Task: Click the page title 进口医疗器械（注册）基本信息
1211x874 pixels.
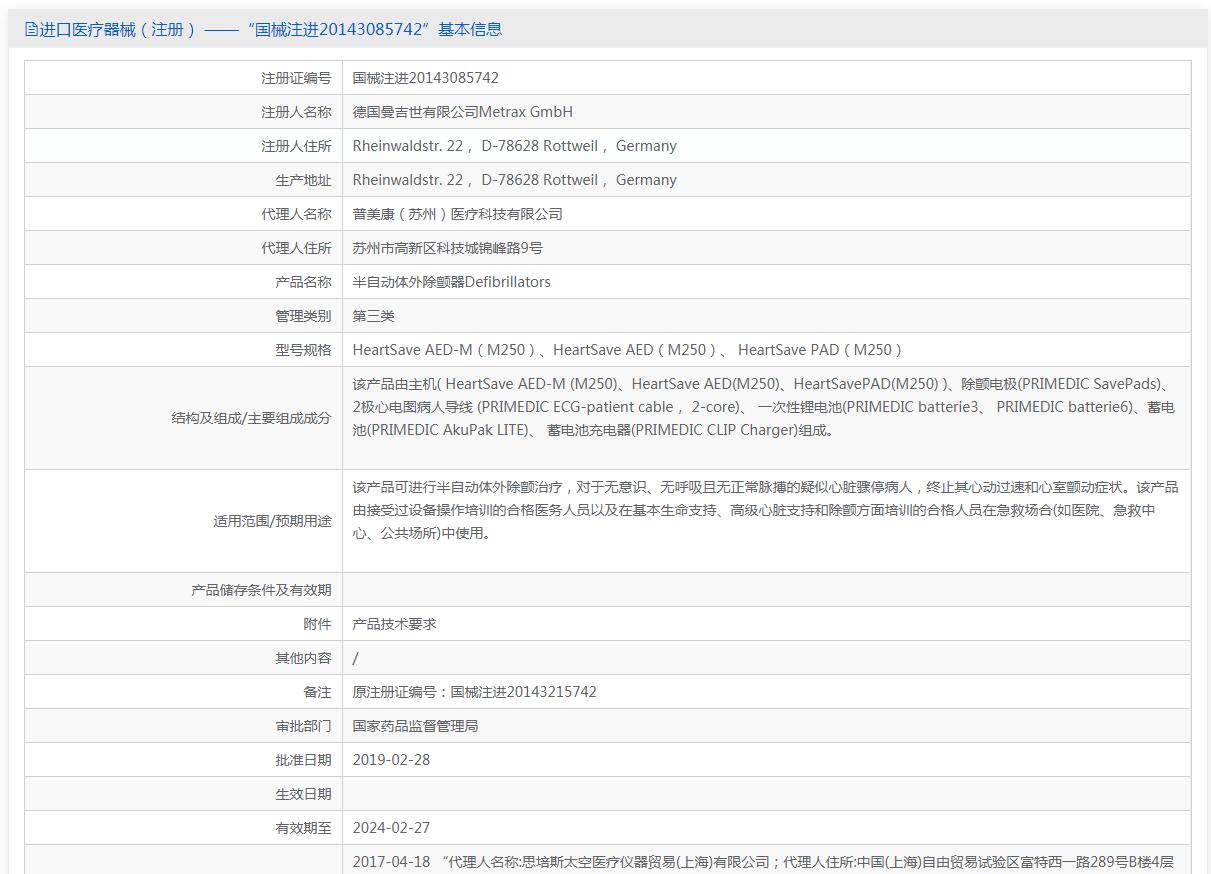Action: [270, 30]
